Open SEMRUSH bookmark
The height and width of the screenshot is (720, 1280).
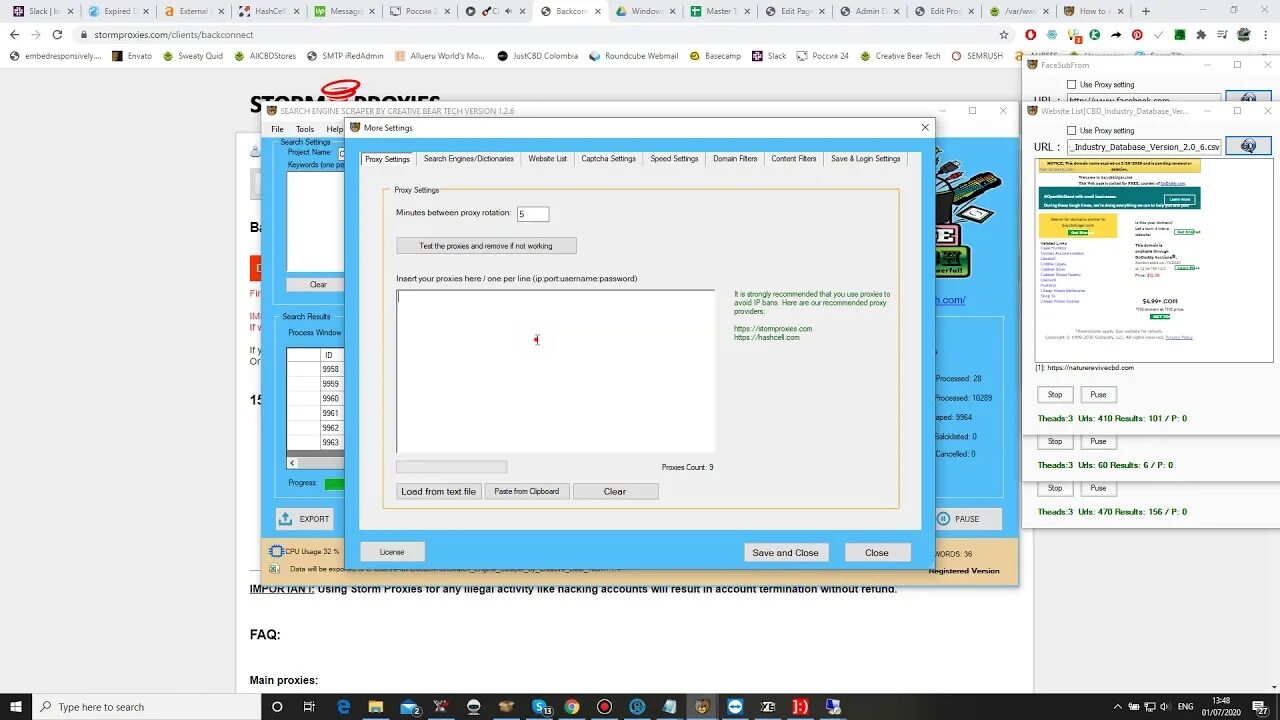977,56
